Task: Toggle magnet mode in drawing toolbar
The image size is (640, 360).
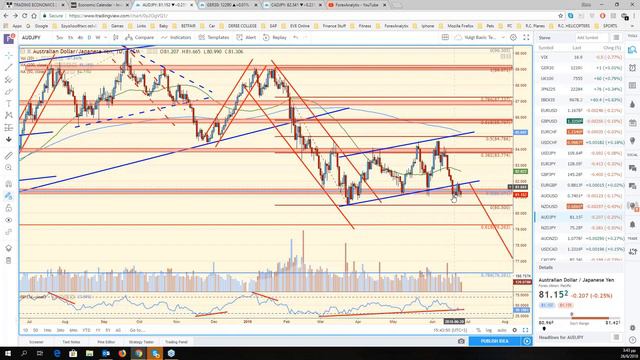Action: (9, 184)
